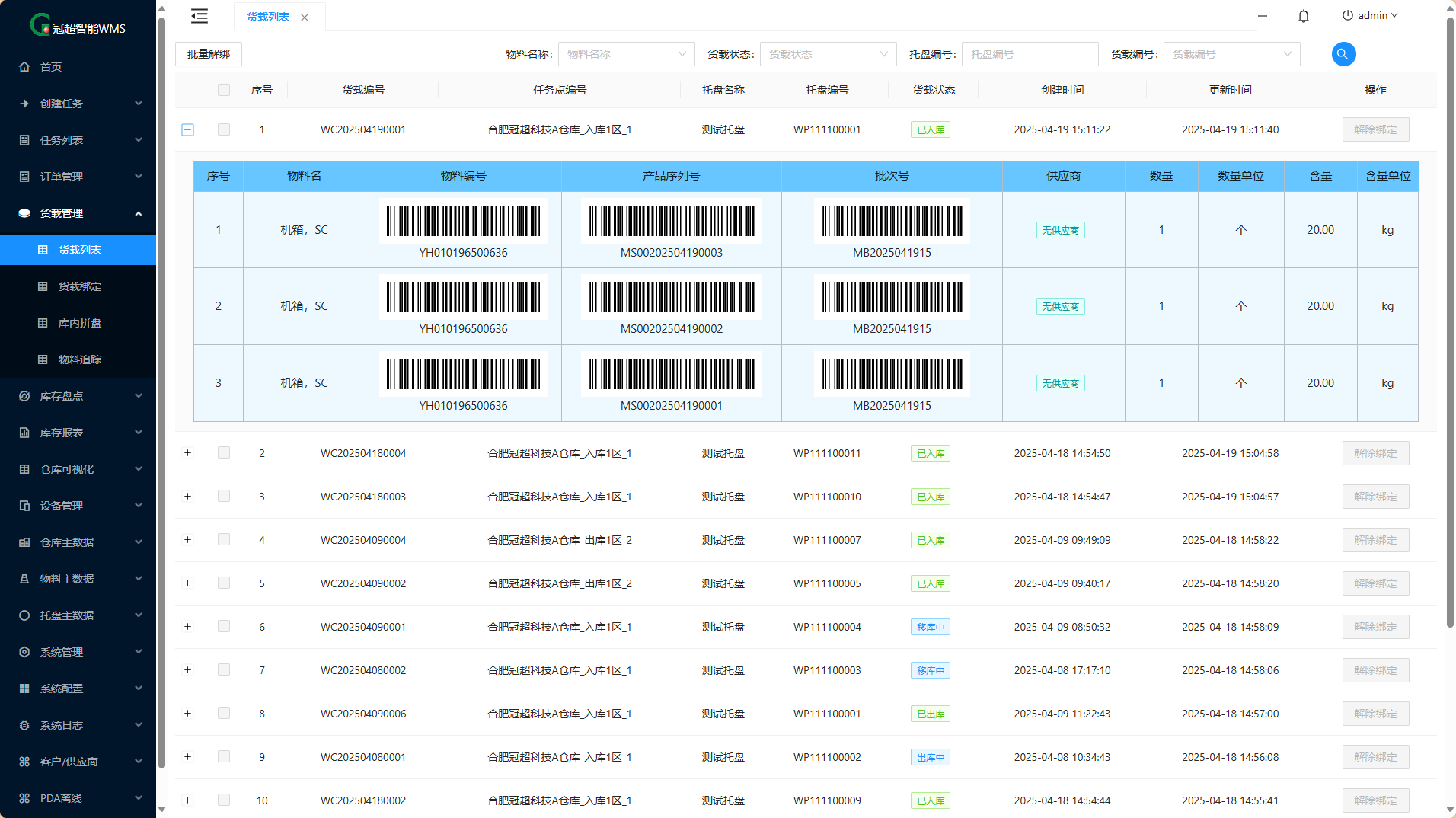
Task: Click the grid icon beside 货载绑定
Action: (x=43, y=286)
